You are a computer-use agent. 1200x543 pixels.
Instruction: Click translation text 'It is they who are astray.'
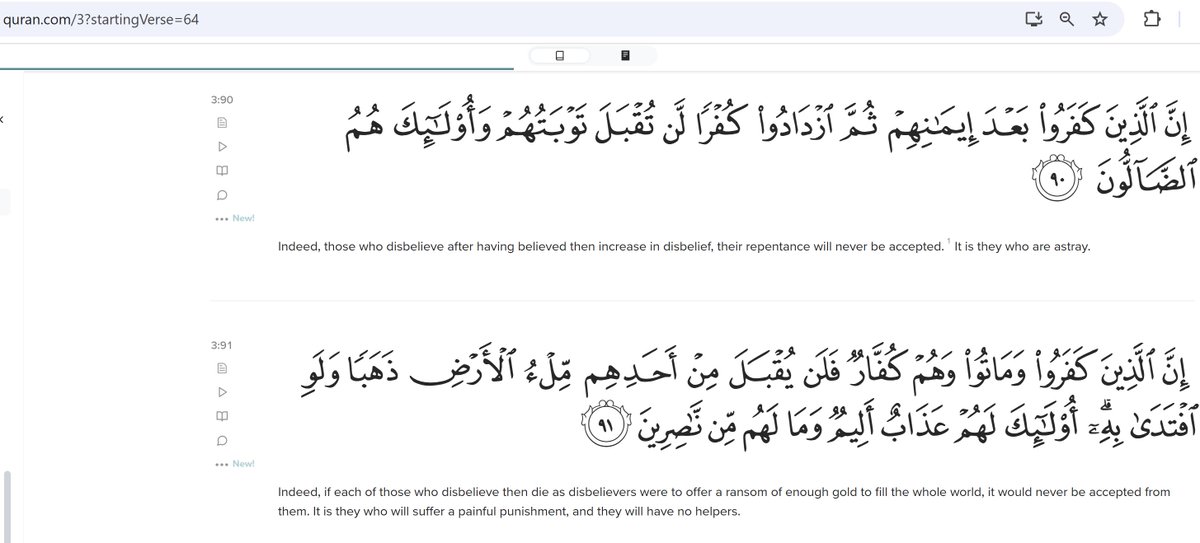click(1022, 247)
